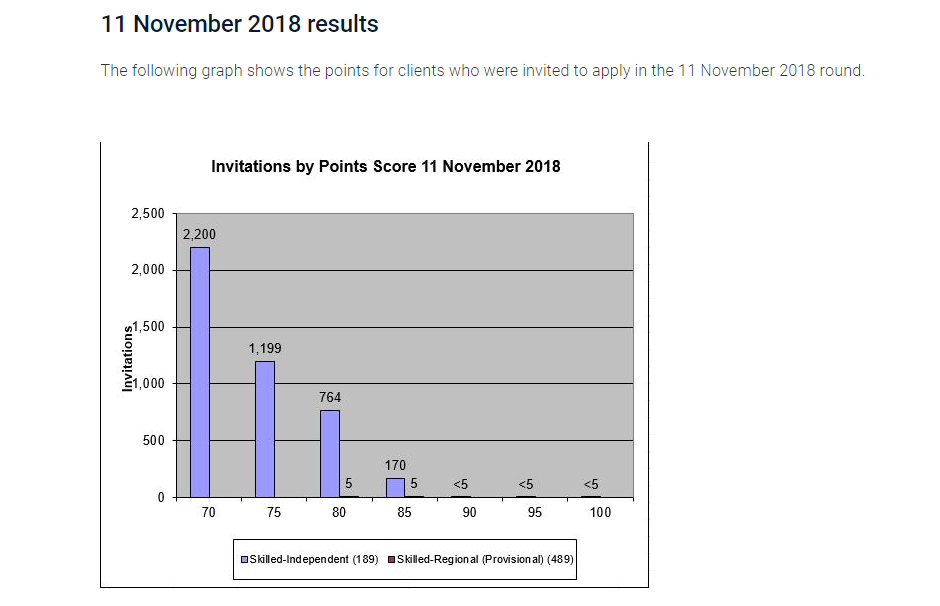Viewport: 940px width, 606px height.
Task: Click the 500 value on the y-axis
Action: 153,441
